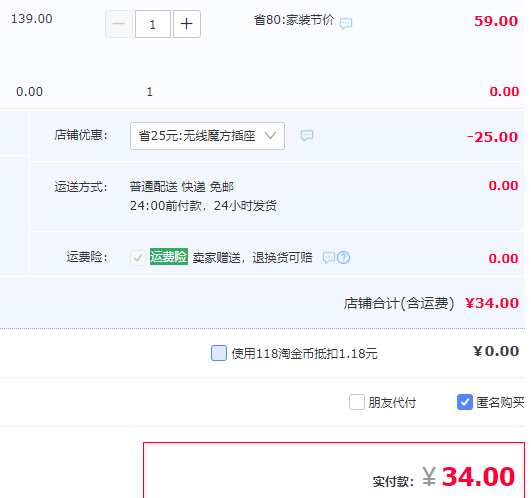
Task: Click the chevron arrow in 店铺优惠 dropdown
Action: (270, 136)
